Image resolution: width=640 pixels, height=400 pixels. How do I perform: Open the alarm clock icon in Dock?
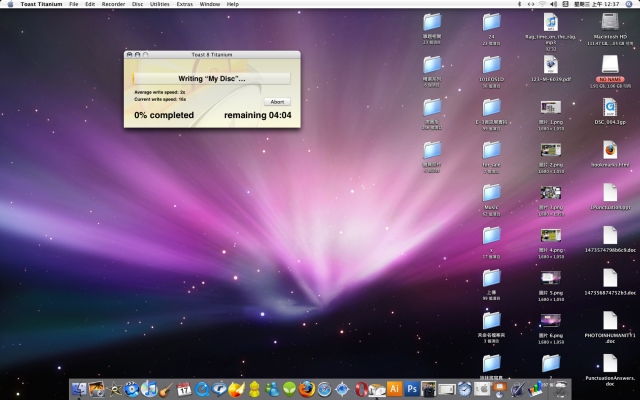pos(464,389)
